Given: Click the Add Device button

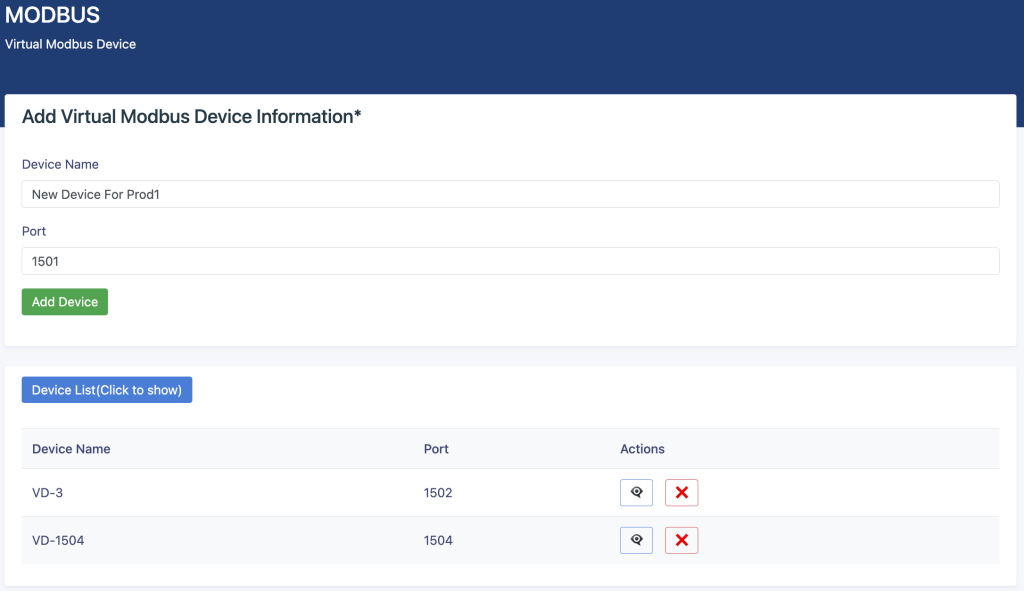Looking at the screenshot, I should 65,302.
